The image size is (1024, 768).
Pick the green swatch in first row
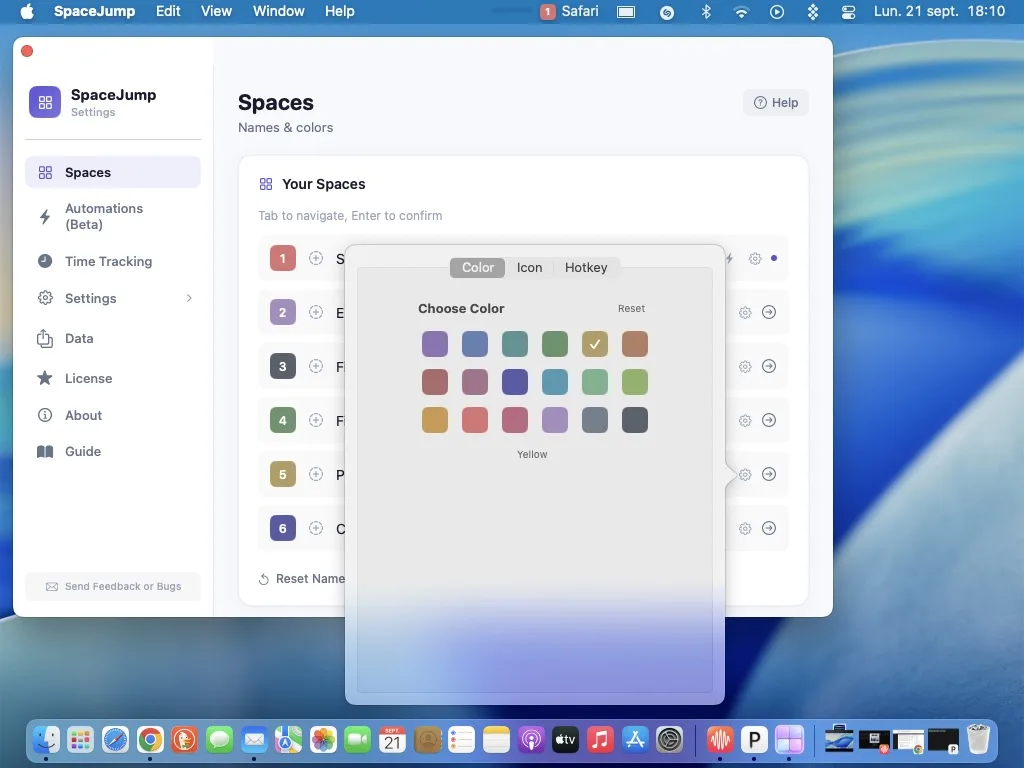(x=554, y=344)
